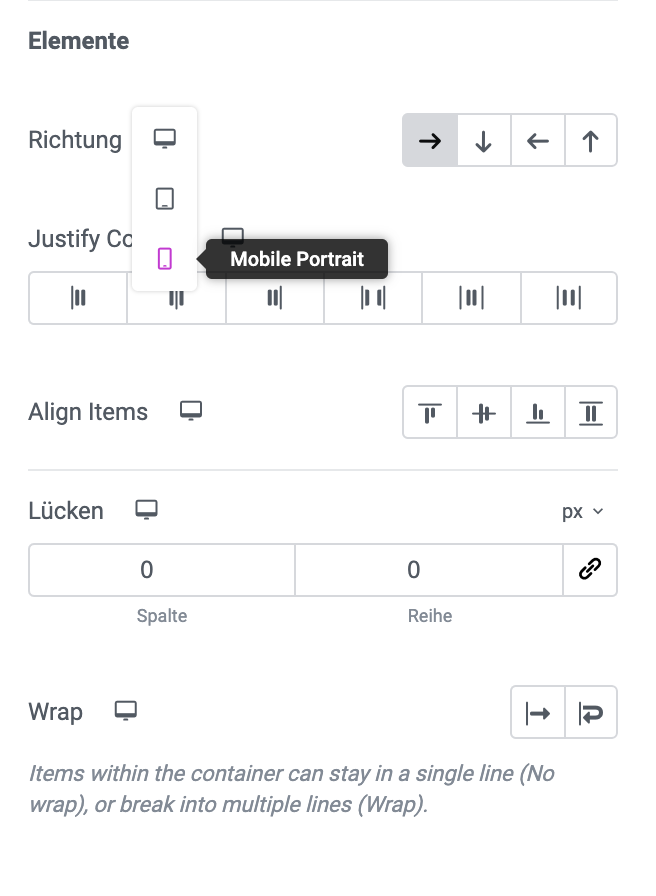
Task: Choose Justify Content space-evenly option
Action: pos(569,298)
